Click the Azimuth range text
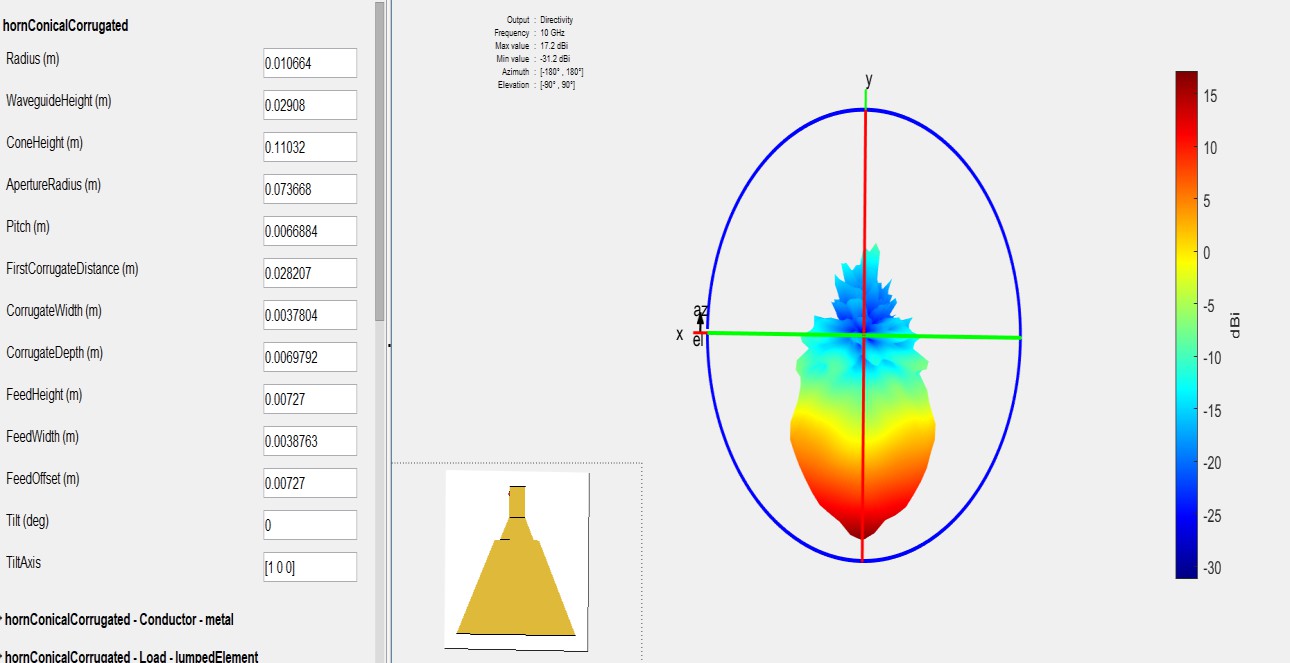Image resolution: width=1290 pixels, height=663 pixels. click(542, 72)
